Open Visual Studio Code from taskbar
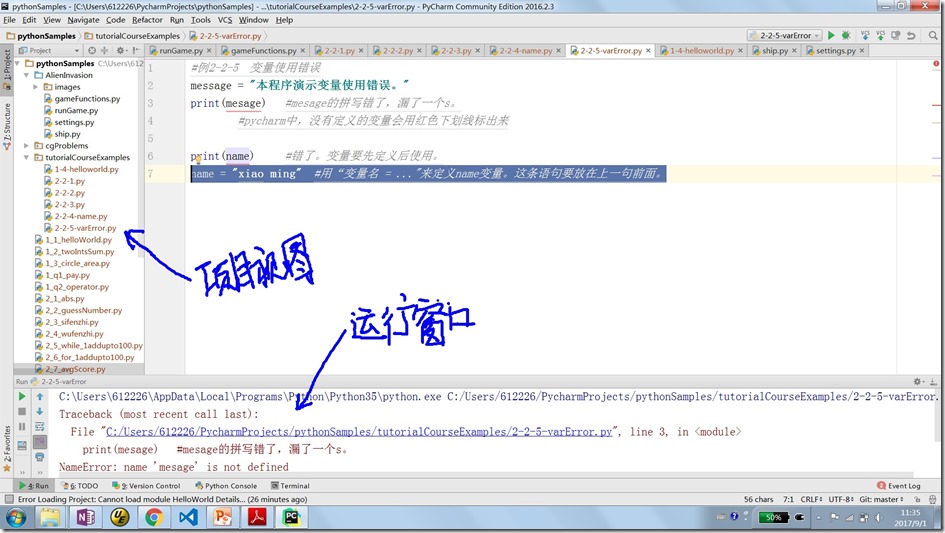The width and height of the screenshot is (945, 533). coord(188,517)
